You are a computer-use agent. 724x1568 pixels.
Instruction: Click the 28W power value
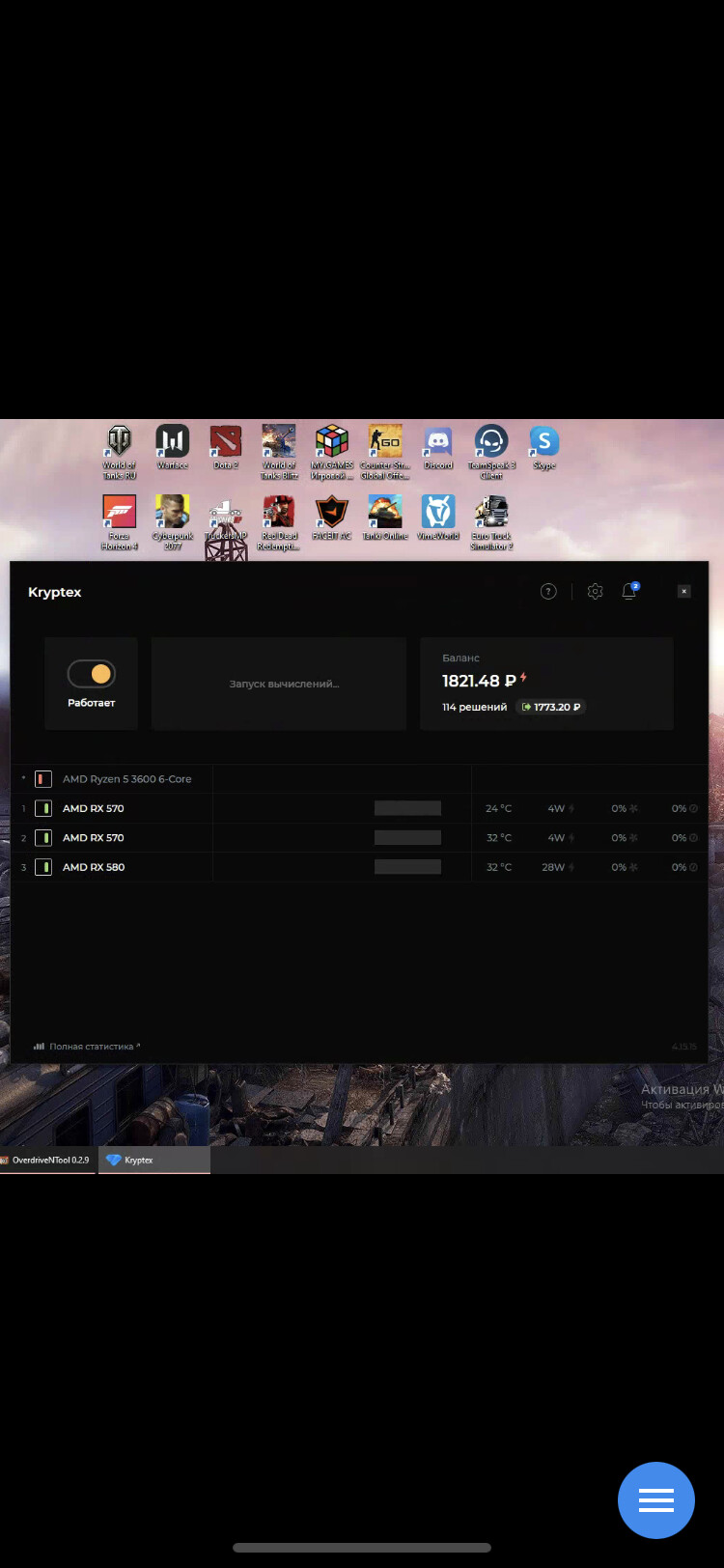(553, 867)
